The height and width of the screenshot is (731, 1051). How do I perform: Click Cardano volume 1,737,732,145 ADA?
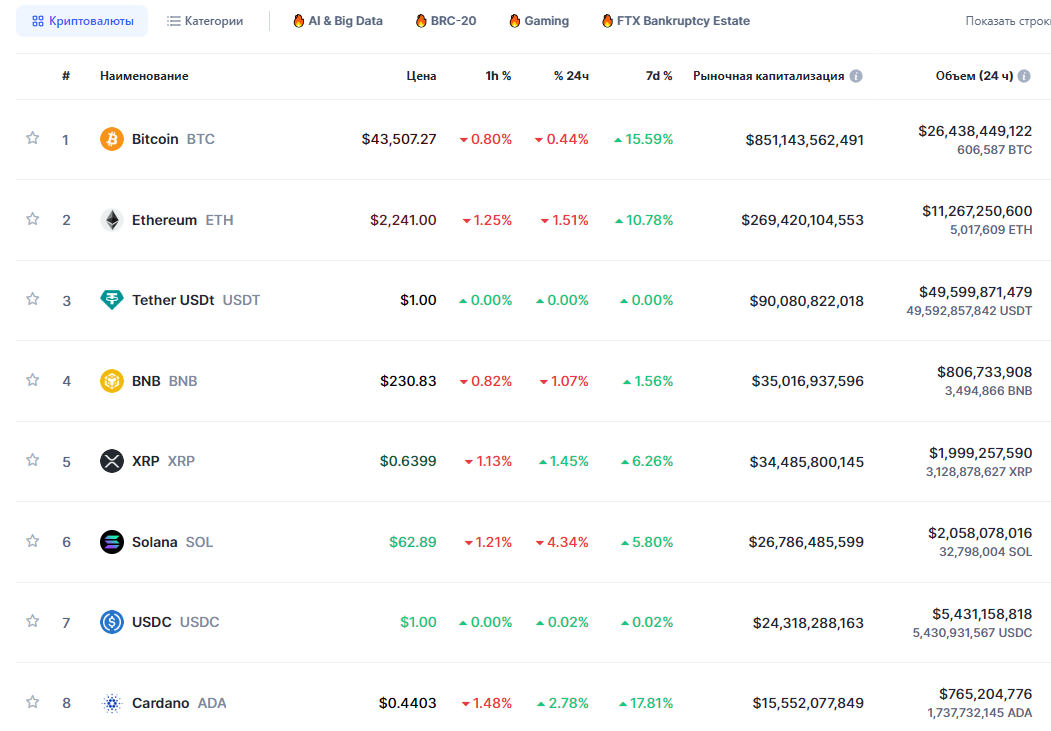pyautogui.click(x=980, y=713)
